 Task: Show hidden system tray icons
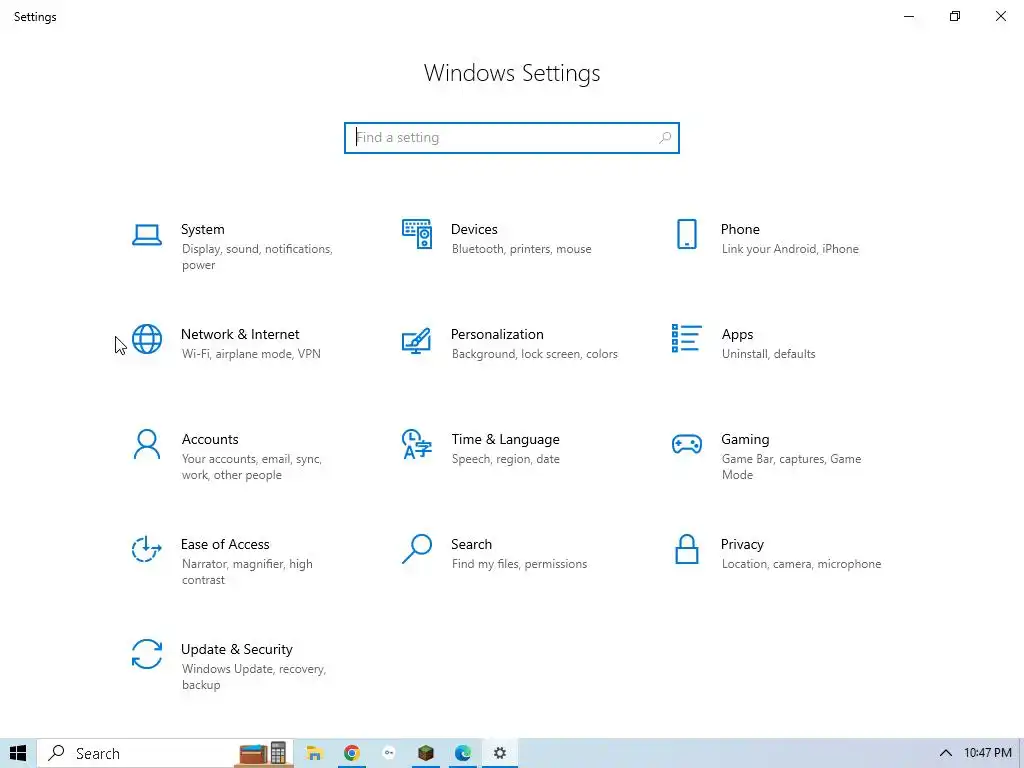click(945, 753)
